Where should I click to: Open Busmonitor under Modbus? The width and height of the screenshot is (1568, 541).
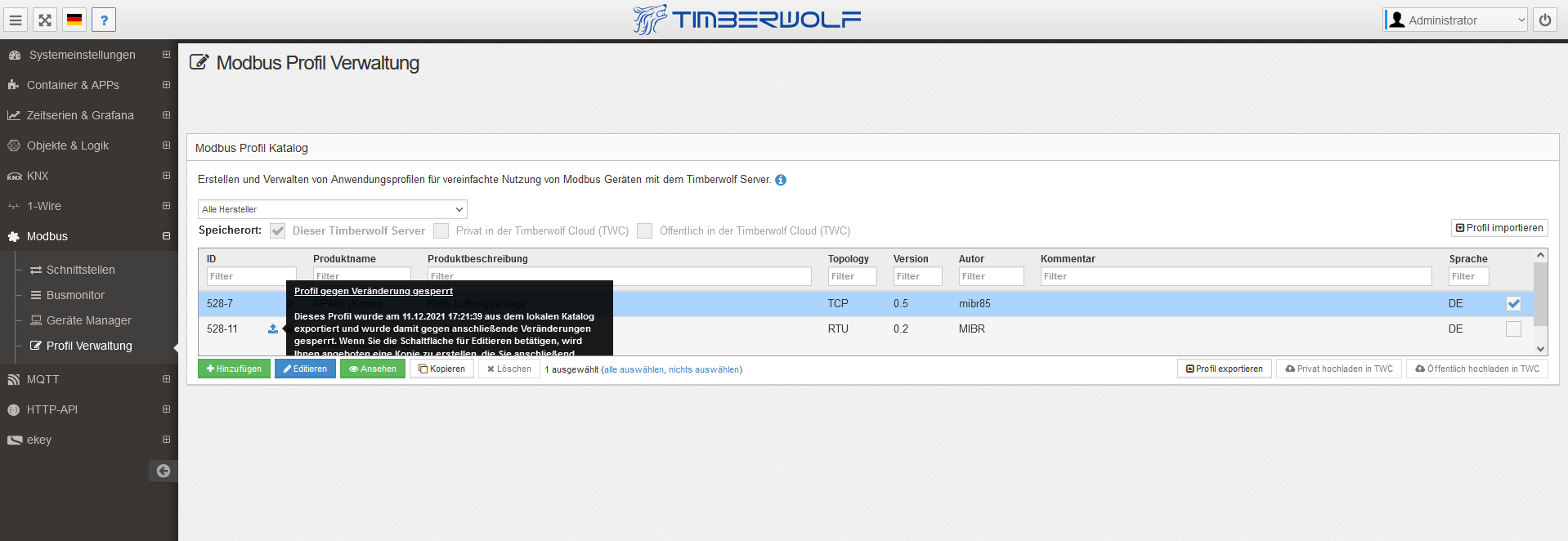click(x=75, y=295)
